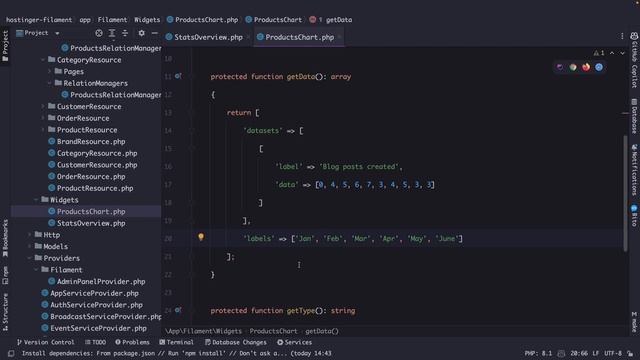
Task: Click the select opened file target icon
Action: (x=99, y=33)
